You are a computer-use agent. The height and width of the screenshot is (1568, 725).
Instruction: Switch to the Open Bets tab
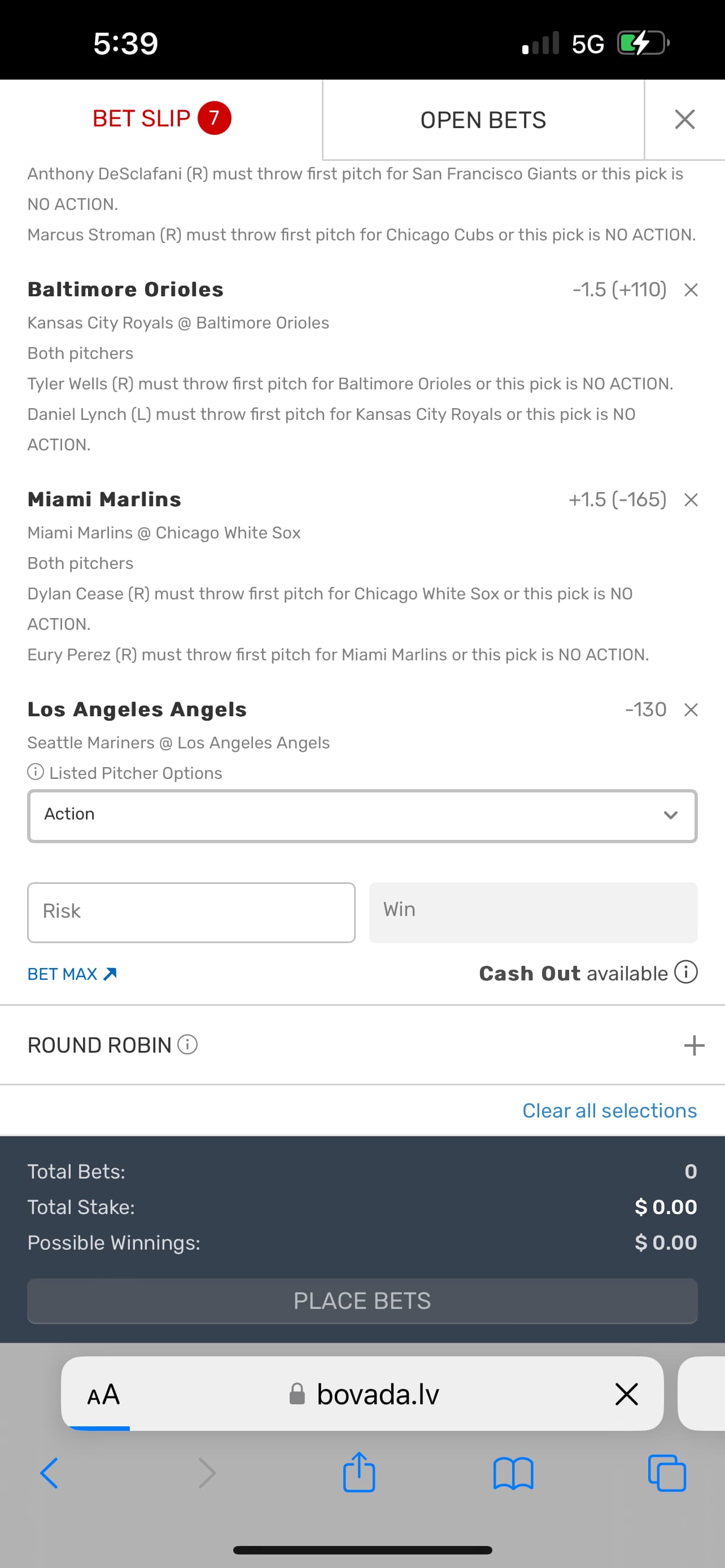[x=483, y=120]
